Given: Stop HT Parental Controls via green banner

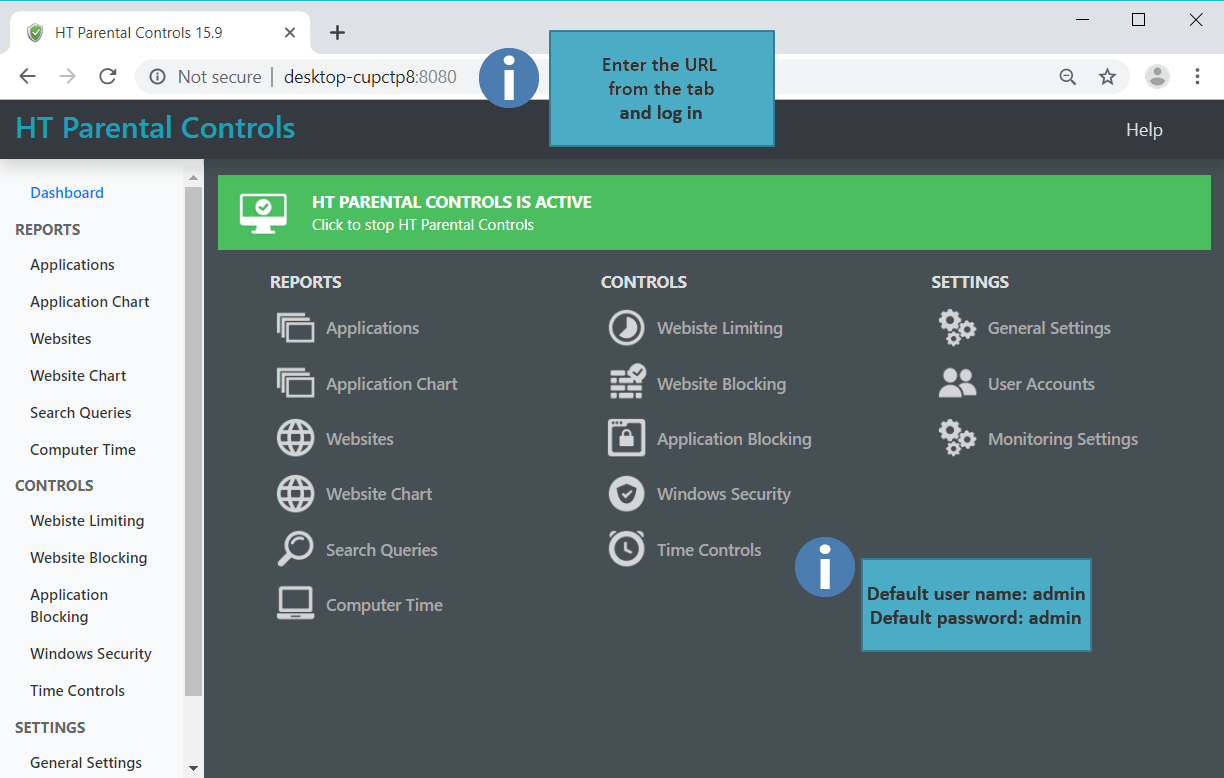Looking at the screenshot, I should [714, 213].
